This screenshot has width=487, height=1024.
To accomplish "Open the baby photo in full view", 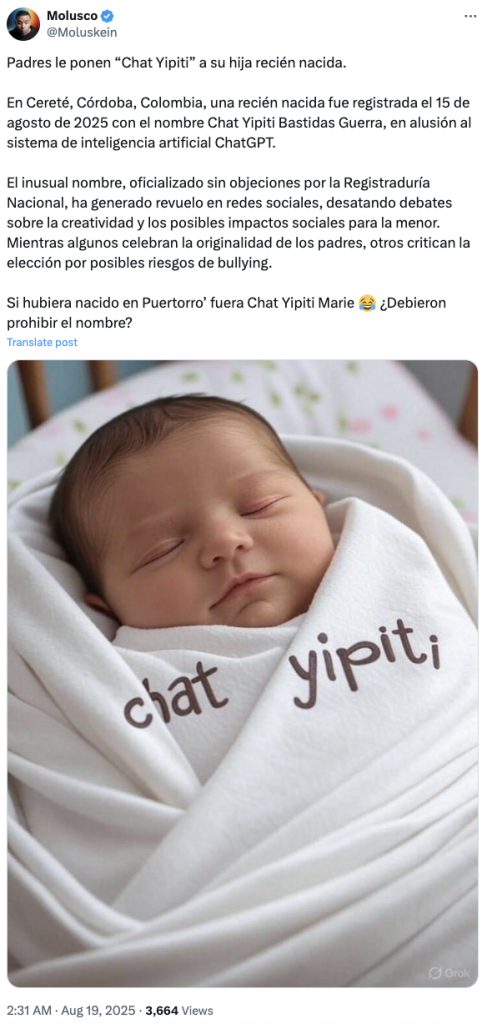I will [x=243, y=673].
